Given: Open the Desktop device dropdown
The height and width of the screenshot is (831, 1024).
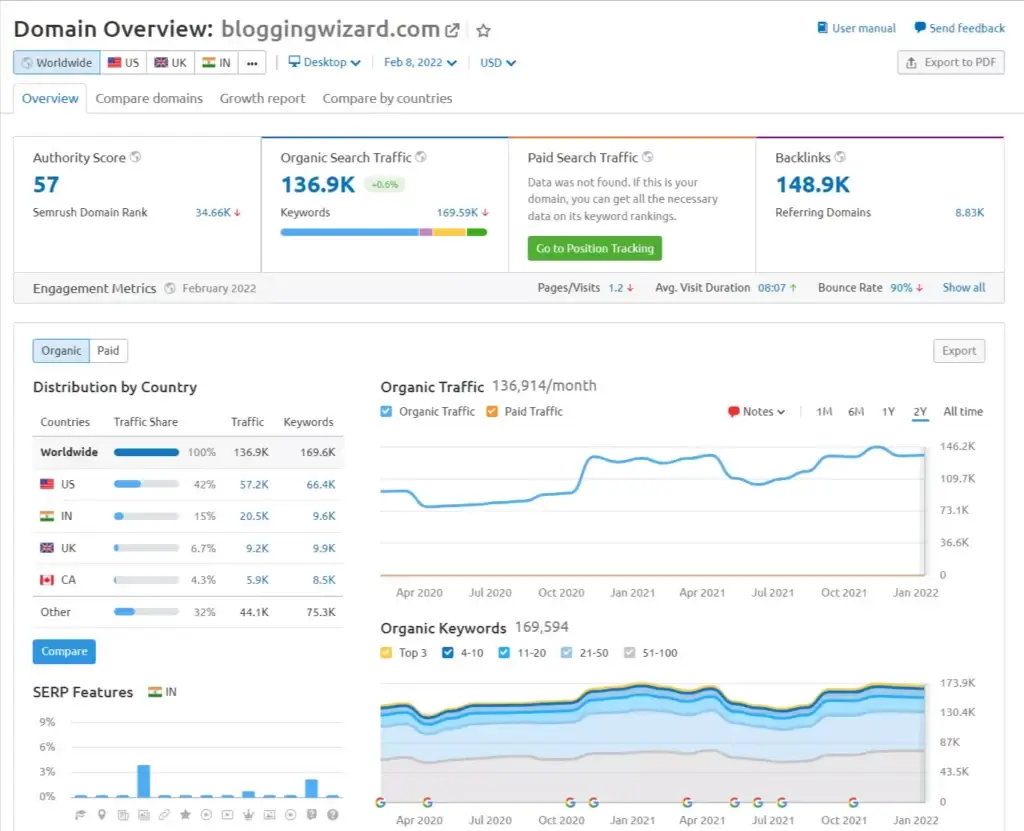Looking at the screenshot, I should [325, 62].
